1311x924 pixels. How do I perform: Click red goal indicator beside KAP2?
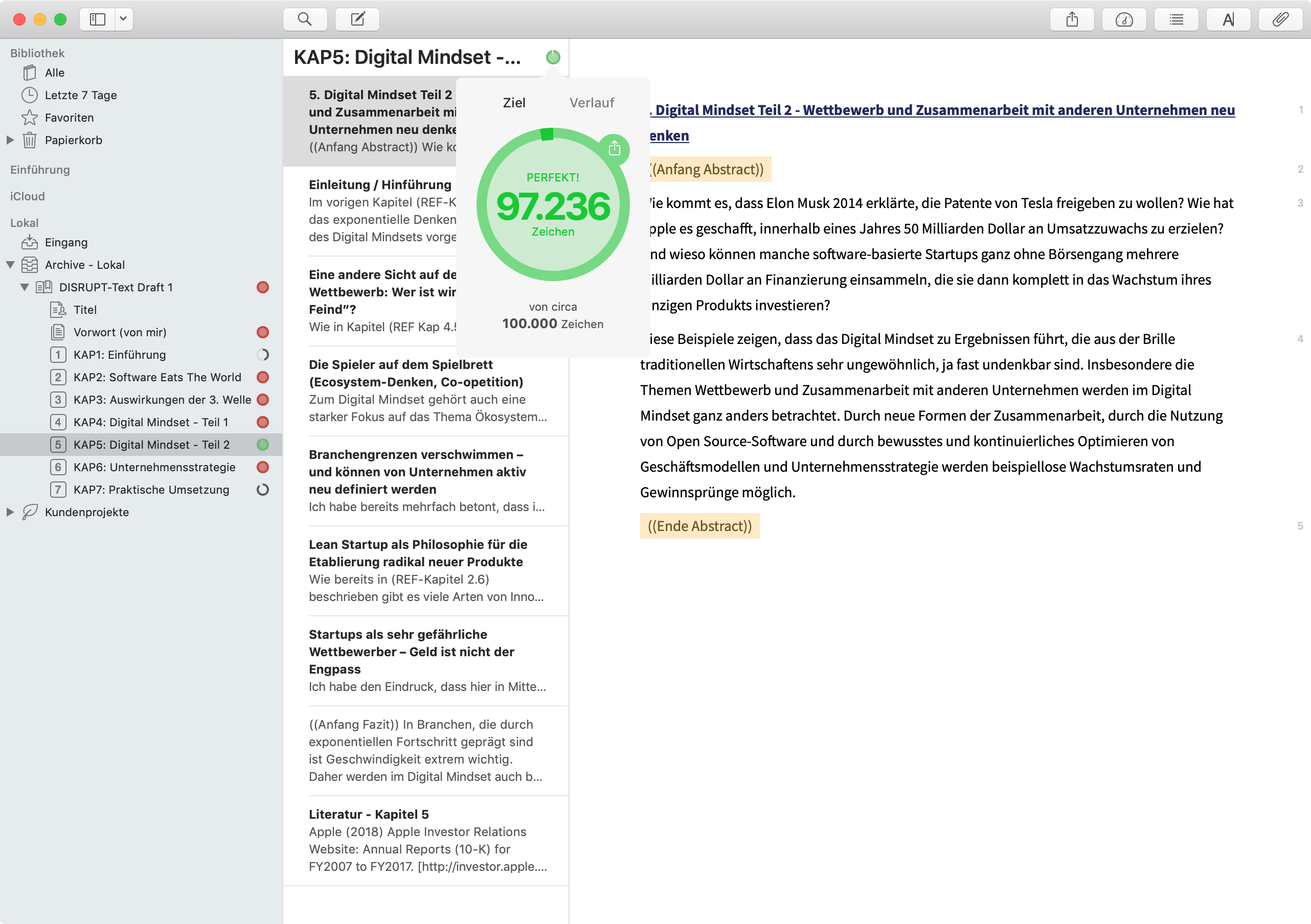click(x=263, y=377)
